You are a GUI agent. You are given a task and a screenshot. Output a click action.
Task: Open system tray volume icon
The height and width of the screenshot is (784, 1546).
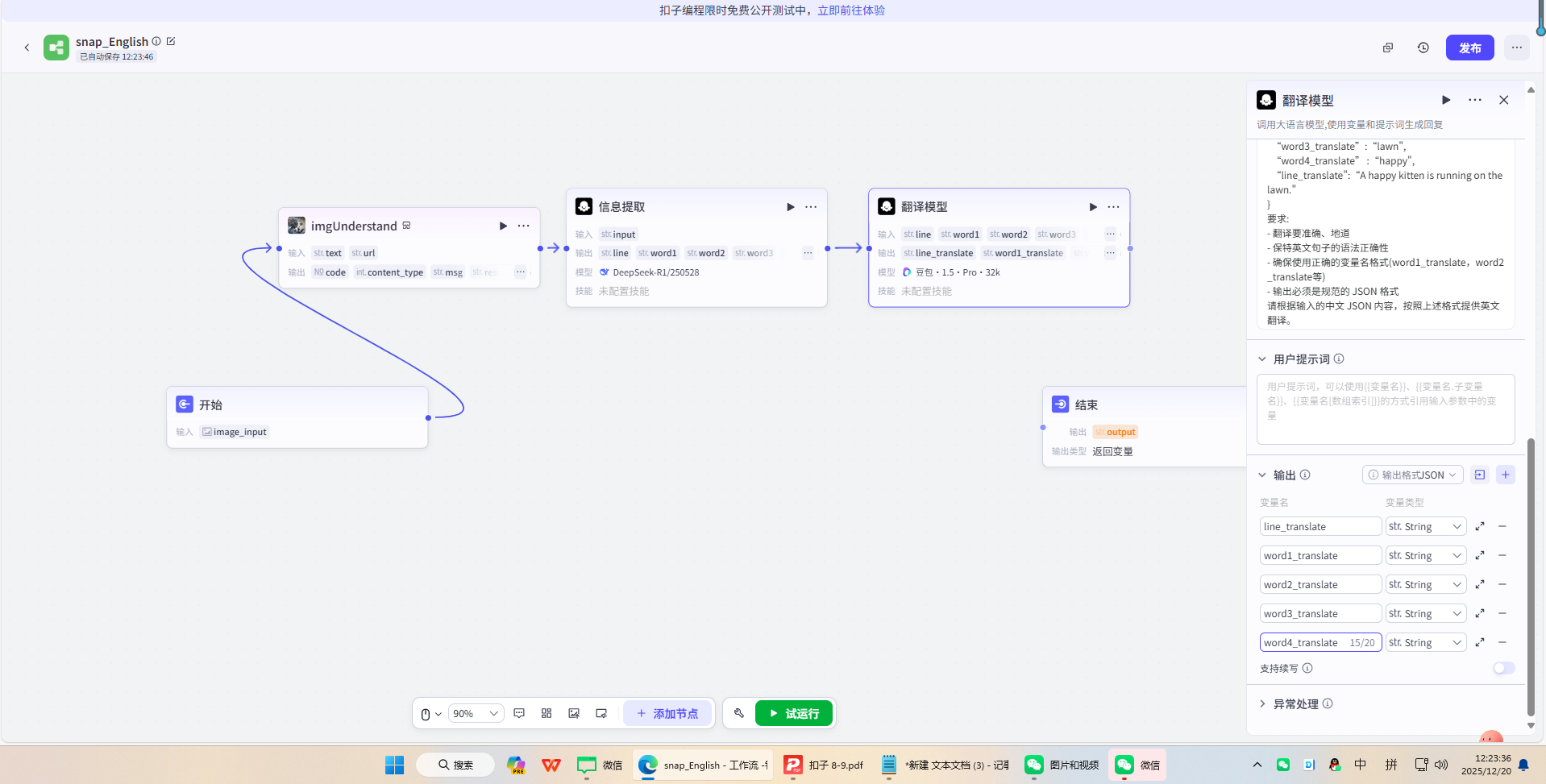coord(1441,765)
